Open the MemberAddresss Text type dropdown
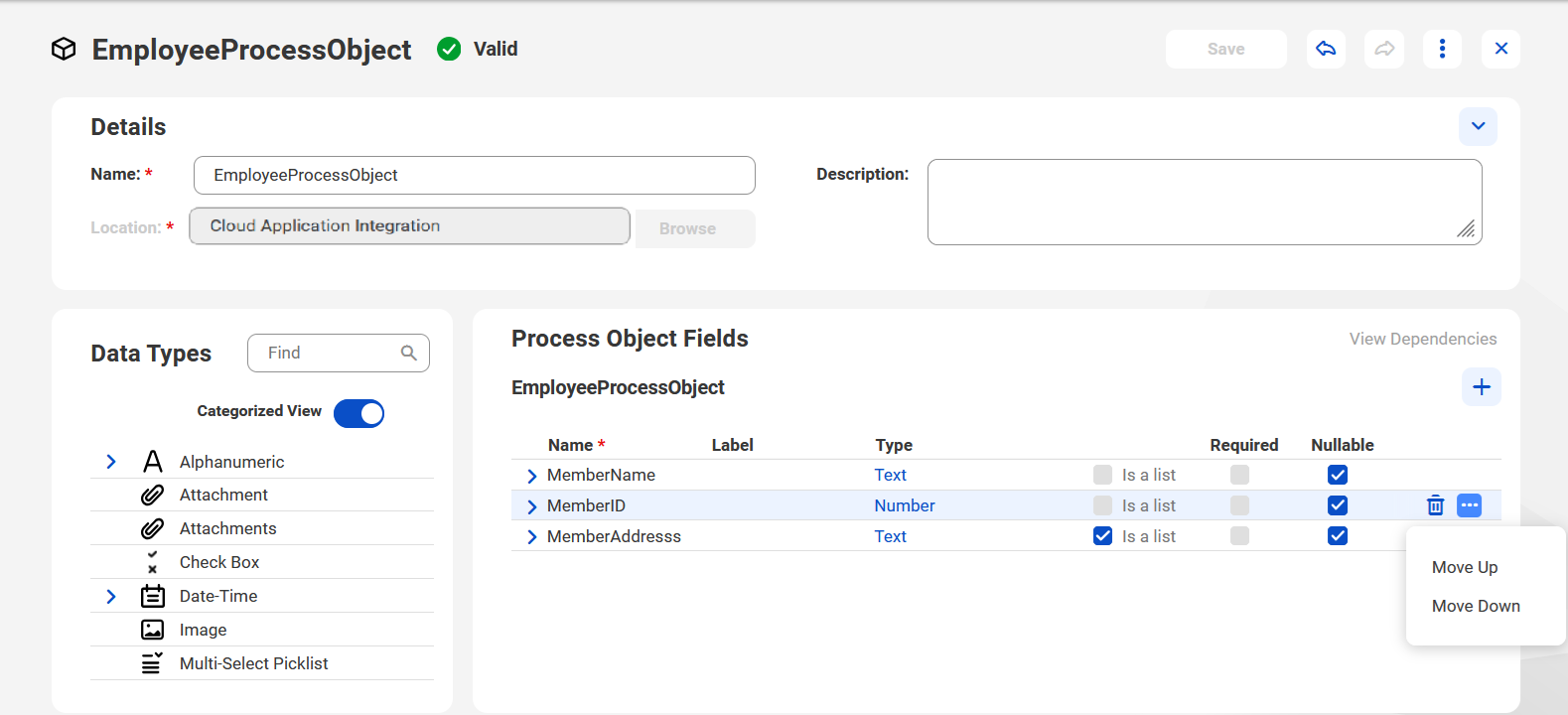Screen dimensions: 1568x715 coord(890,536)
